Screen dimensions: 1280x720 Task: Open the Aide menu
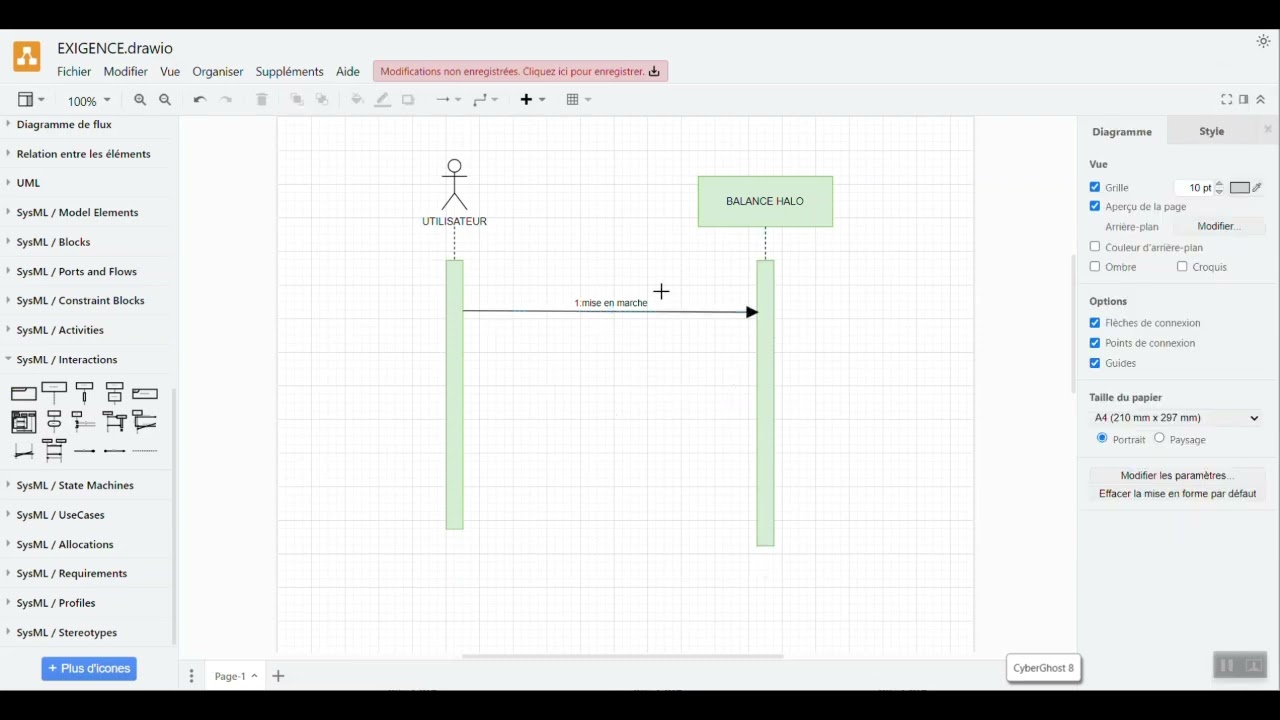(x=348, y=72)
